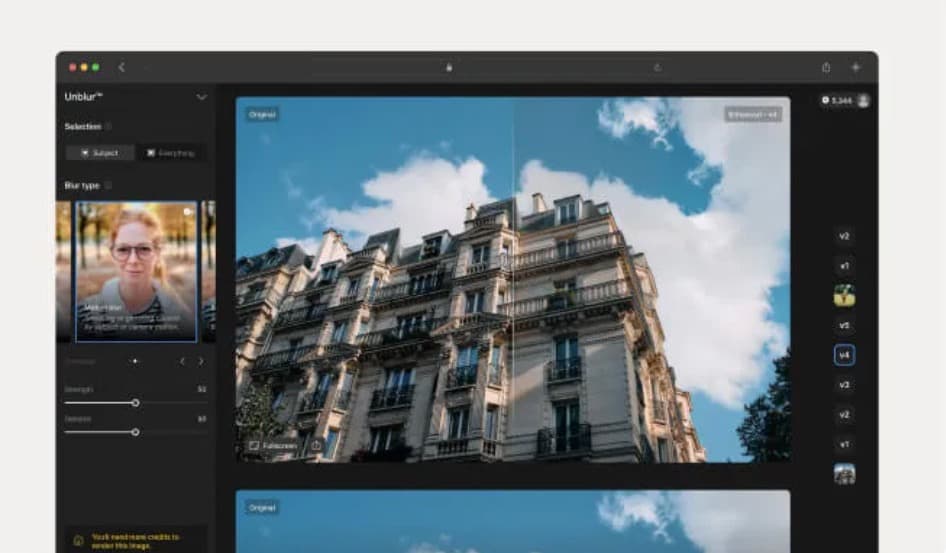Viewport: 946px width, 553px height.
Task: Select v2 version of the building image
Action: [x=844, y=415]
